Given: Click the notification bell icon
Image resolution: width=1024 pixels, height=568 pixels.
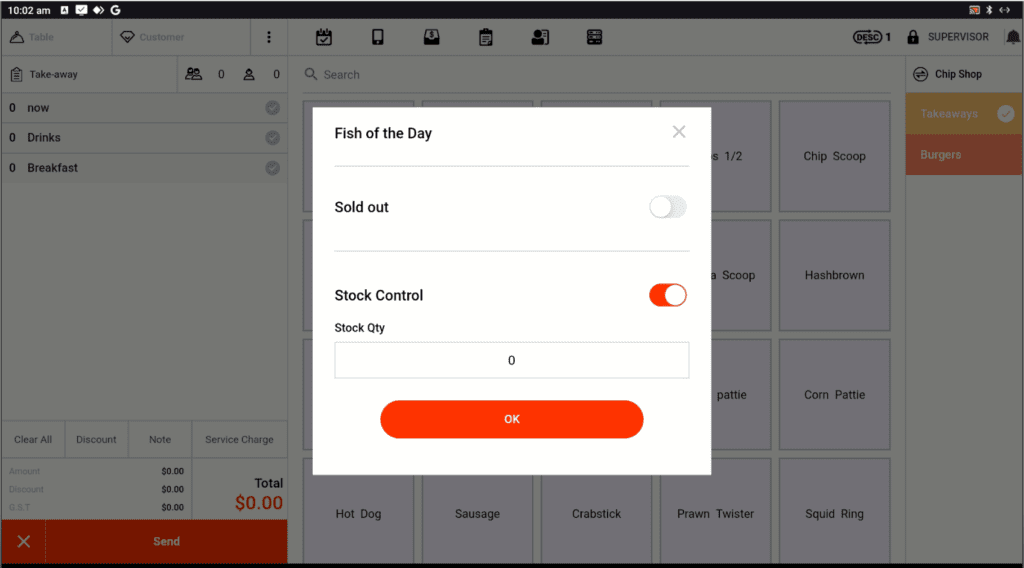Looking at the screenshot, I should tap(1013, 37).
